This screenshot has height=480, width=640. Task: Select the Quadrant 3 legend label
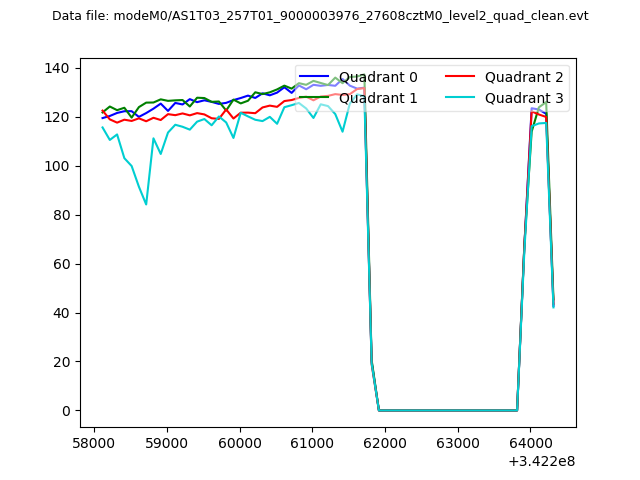click(x=524, y=98)
